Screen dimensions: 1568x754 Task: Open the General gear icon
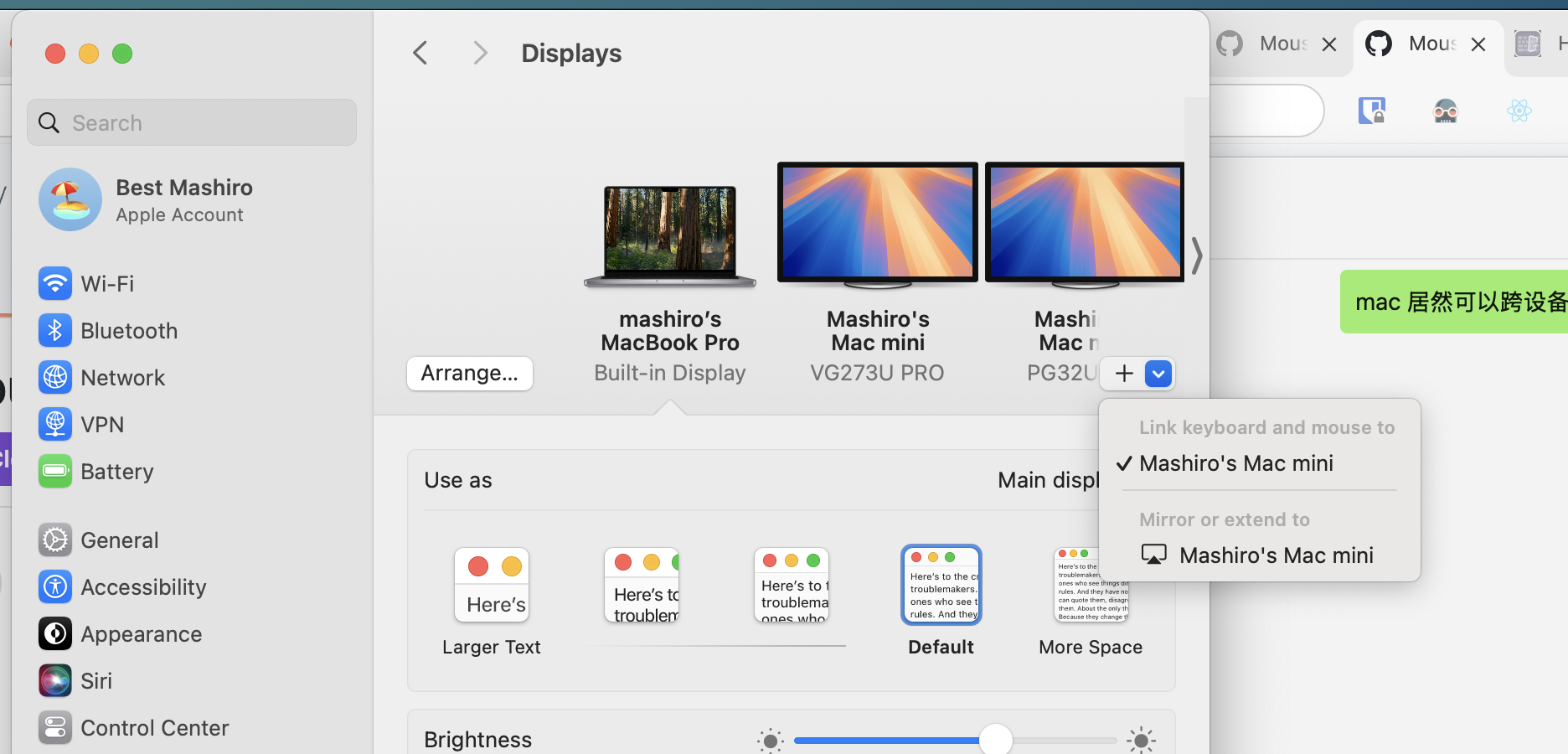(55, 540)
